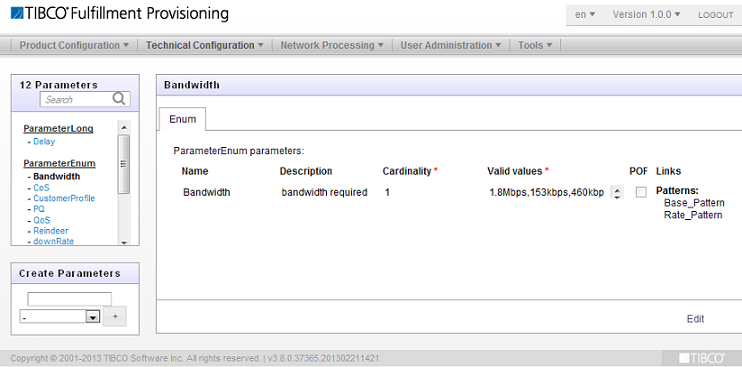Viewport: 742px width, 367px height.
Task: Click the Edit button
Action: 695,319
